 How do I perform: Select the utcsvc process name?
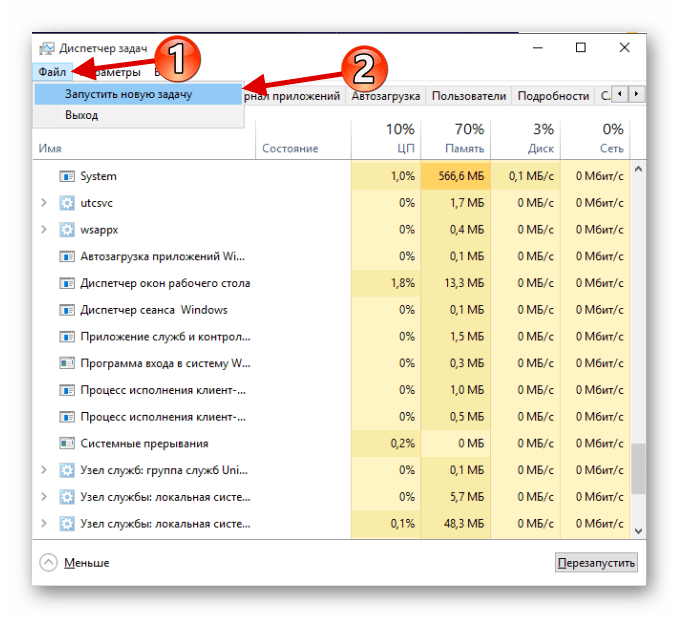coord(97,203)
